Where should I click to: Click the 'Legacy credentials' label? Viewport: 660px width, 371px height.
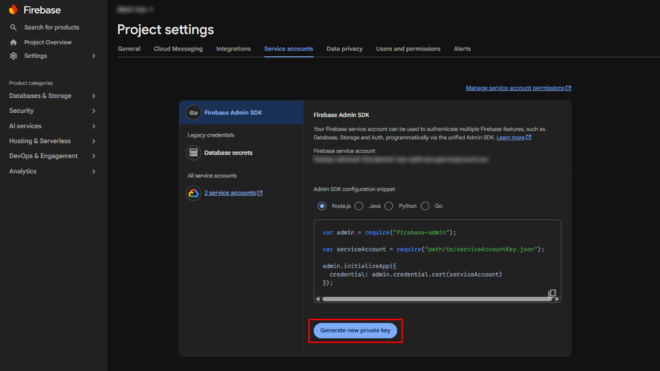click(x=211, y=135)
